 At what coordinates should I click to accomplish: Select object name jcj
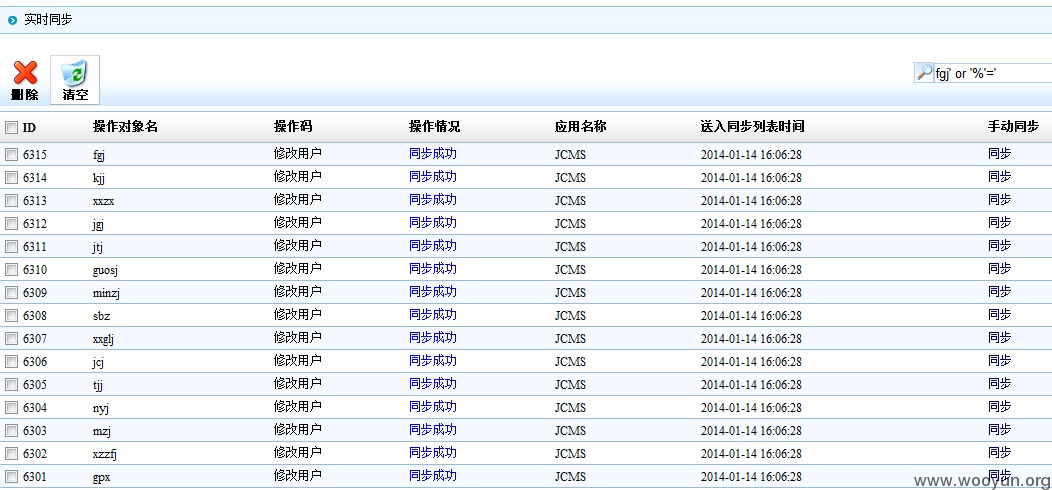(98, 362)
